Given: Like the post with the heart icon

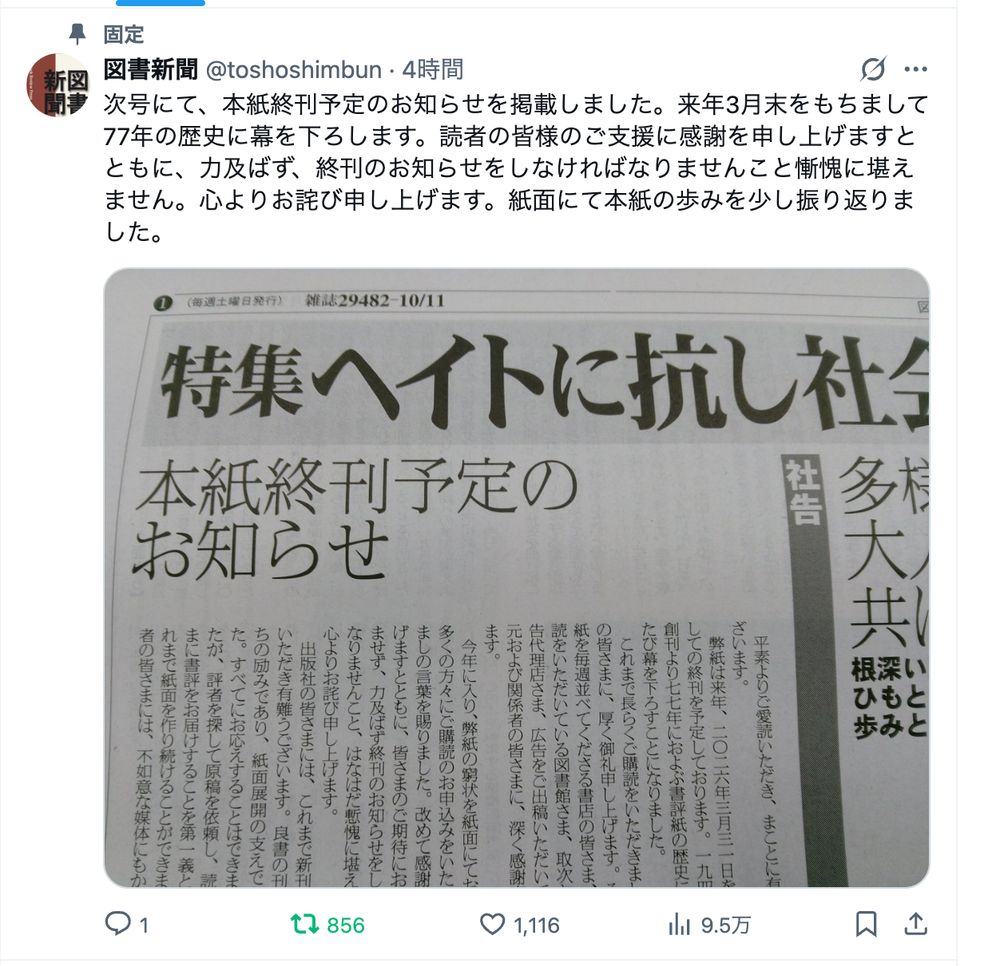Looking at the screenshot, I should [x=492, y=924].
